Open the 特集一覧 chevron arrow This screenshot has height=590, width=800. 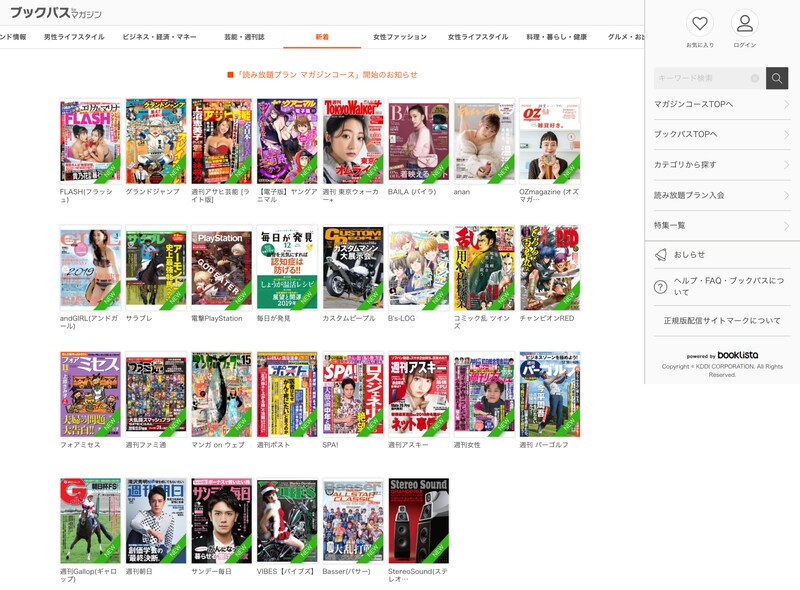point(786,226)
